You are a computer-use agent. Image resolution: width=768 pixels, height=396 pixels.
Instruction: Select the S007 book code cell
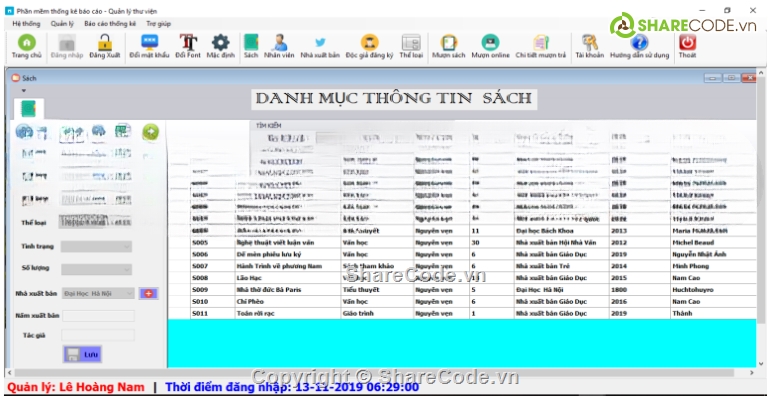point(213,266)
